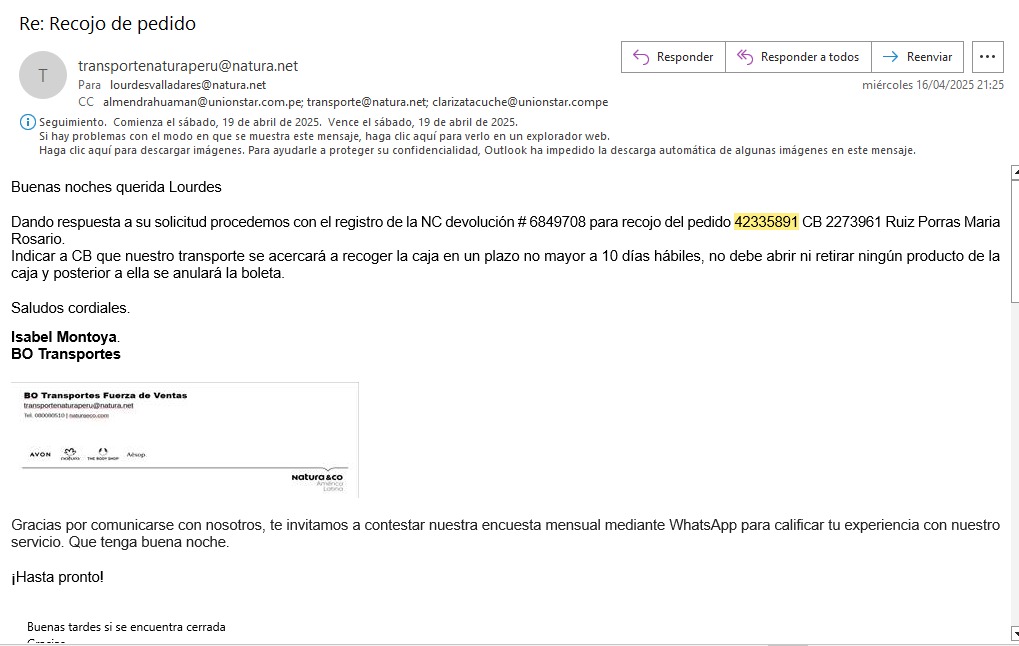Click the highlighted order number 42335891
This screenshot has width=1019, height=646.
766,222
